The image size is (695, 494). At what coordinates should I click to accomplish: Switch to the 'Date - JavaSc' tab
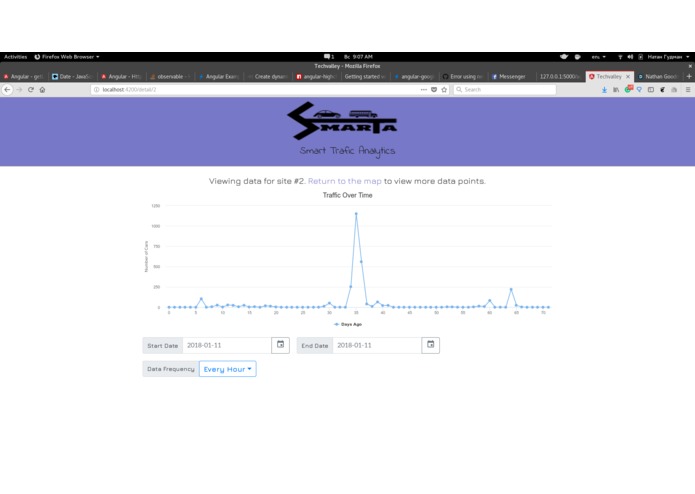click(x=71, y=77)
